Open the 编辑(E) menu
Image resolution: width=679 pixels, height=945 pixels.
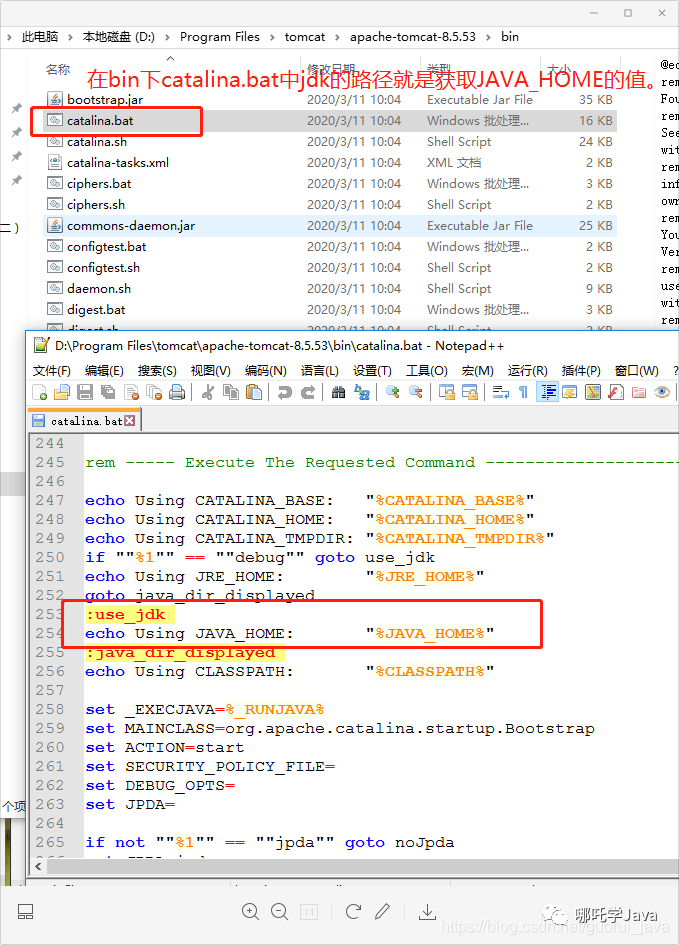pyautogui.click(x=104, y=371)
